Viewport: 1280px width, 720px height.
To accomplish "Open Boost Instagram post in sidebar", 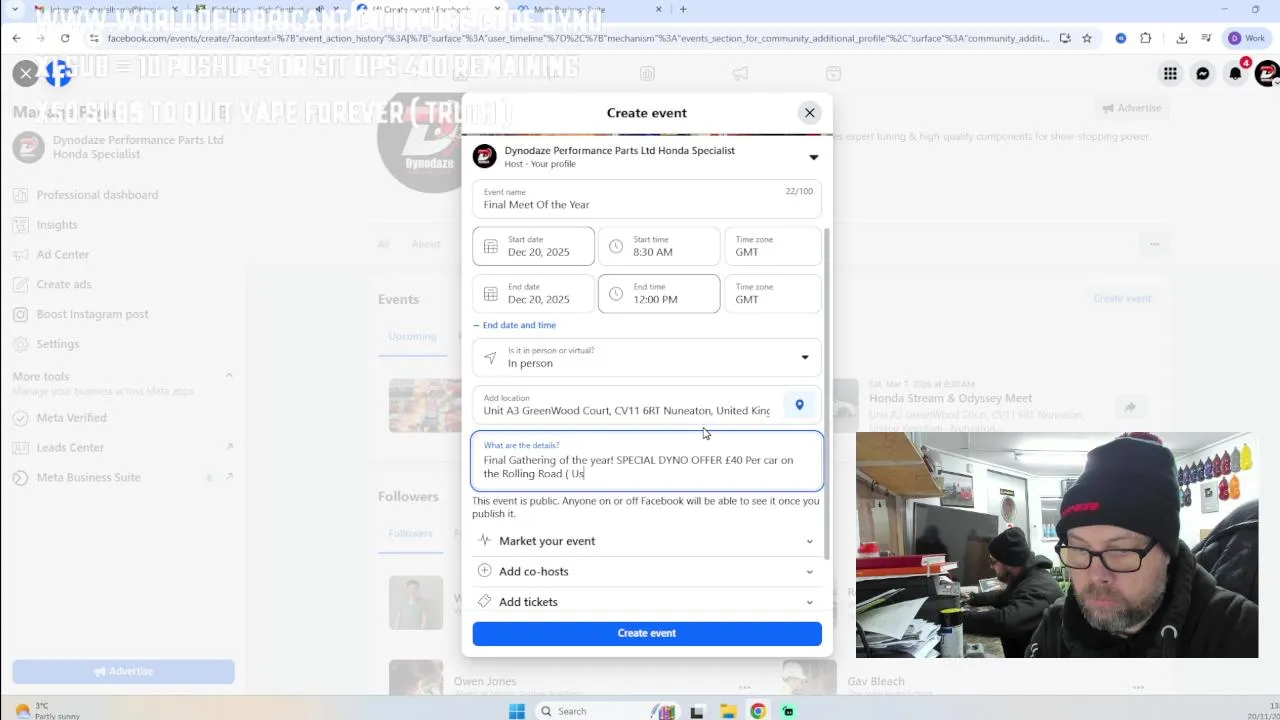I will tap(92, 314).
